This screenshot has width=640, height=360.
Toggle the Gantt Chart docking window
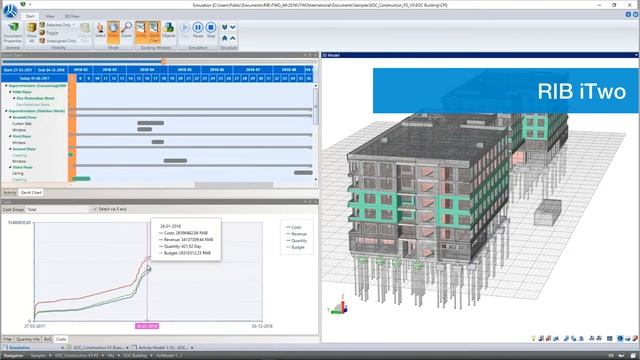point(154,32)
